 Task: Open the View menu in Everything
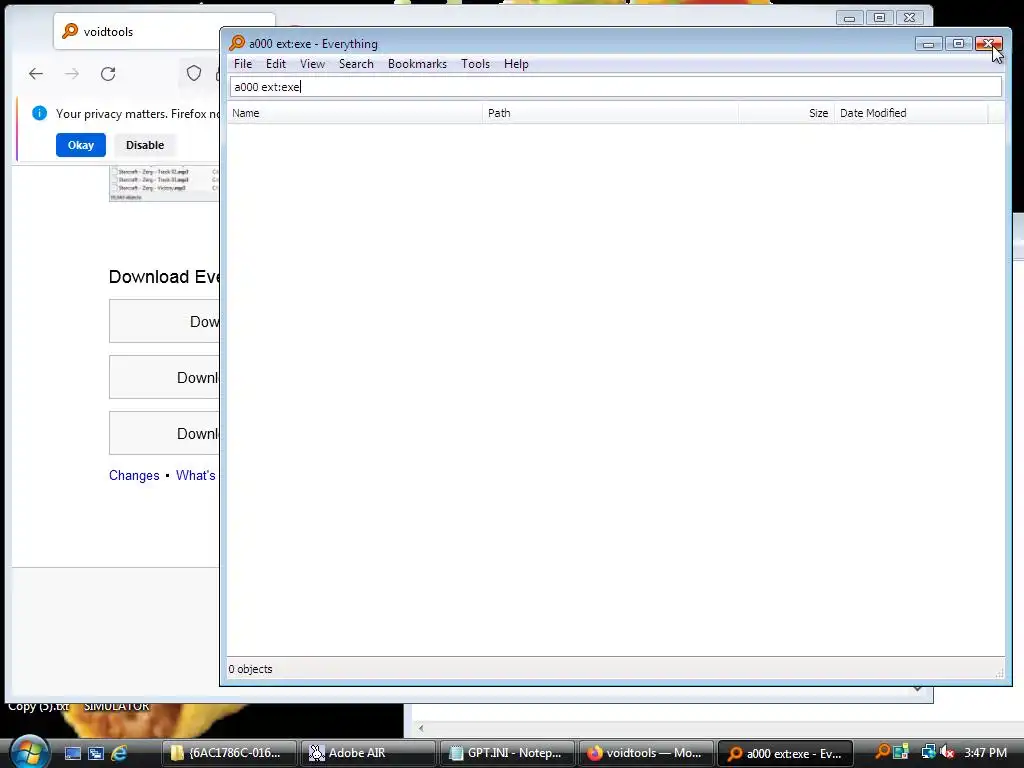tap(312, 64)
